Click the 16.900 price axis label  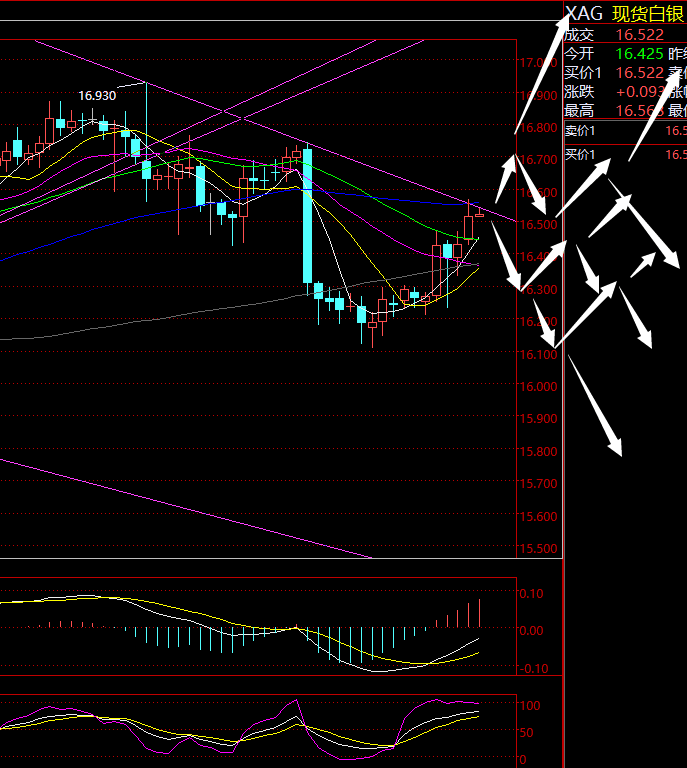click(538, 95)
